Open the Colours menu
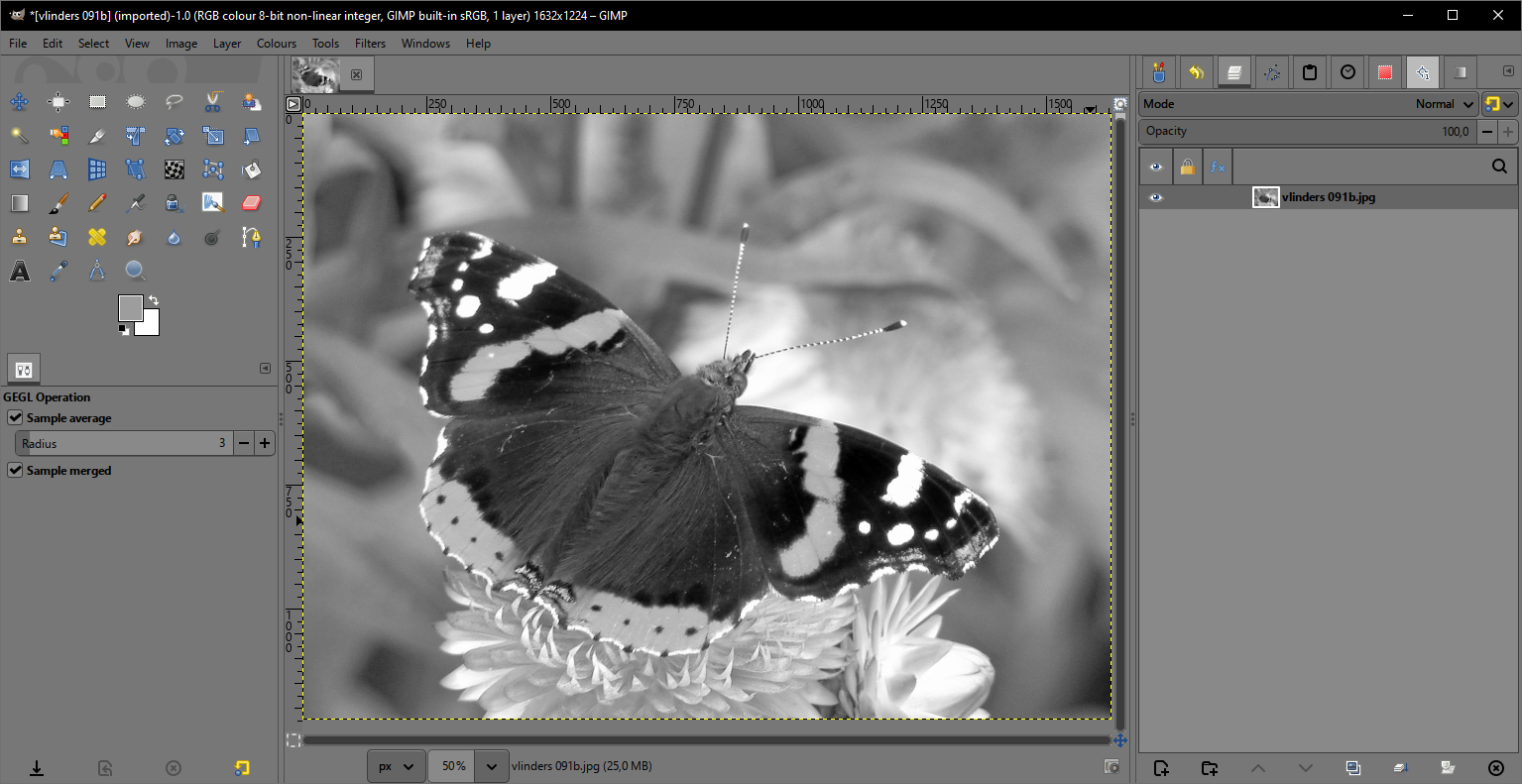This screenshot has width=1522, height=784. point(276,44)
